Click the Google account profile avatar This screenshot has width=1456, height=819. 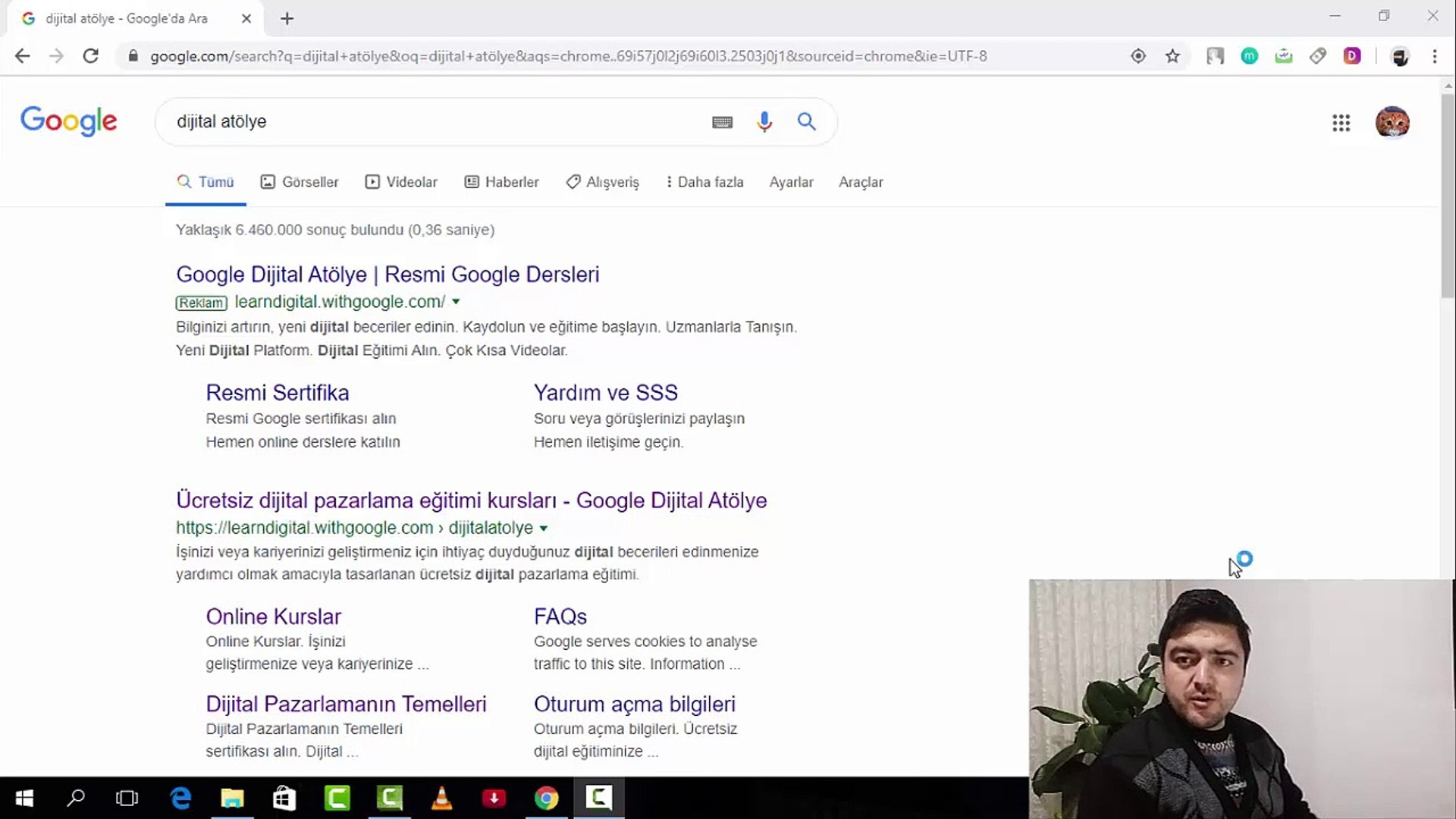pyautogui.click(x=1392, y=123)
